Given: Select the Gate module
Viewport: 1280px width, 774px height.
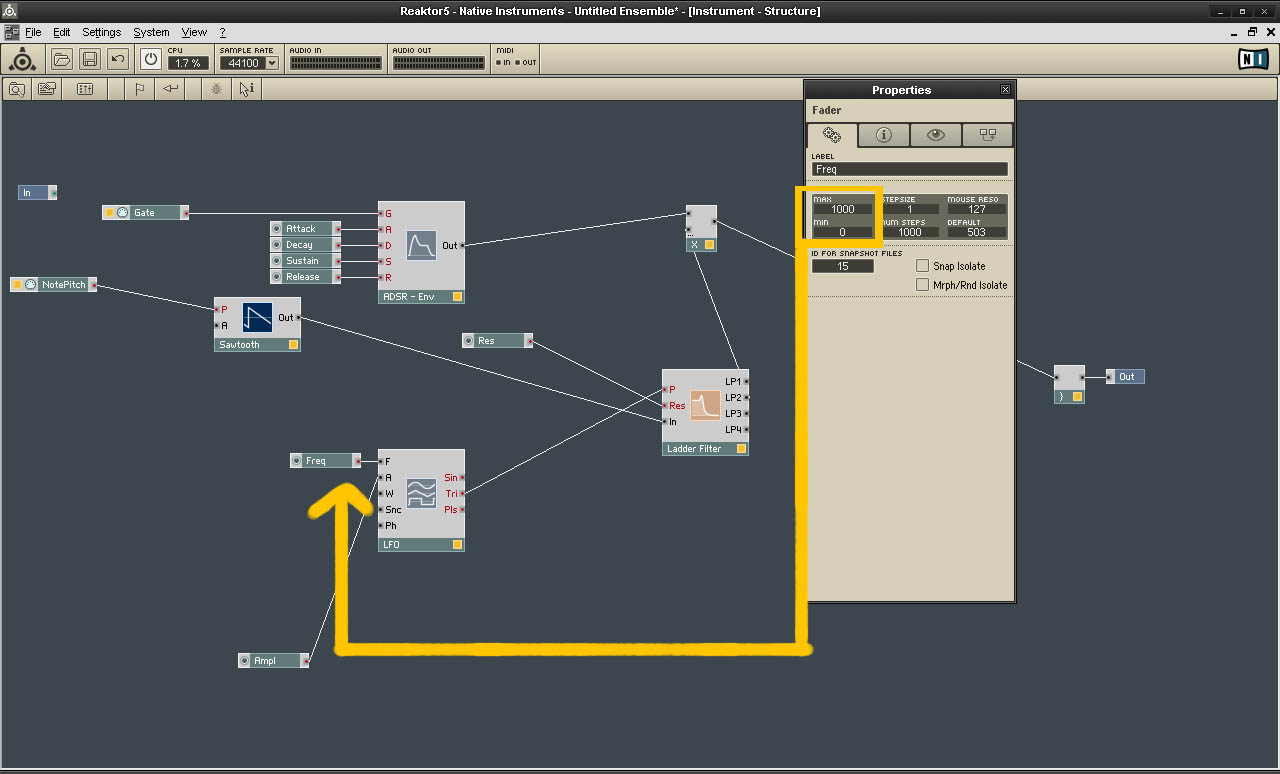Looking at the screenshot, I should (x=145, y=213).
